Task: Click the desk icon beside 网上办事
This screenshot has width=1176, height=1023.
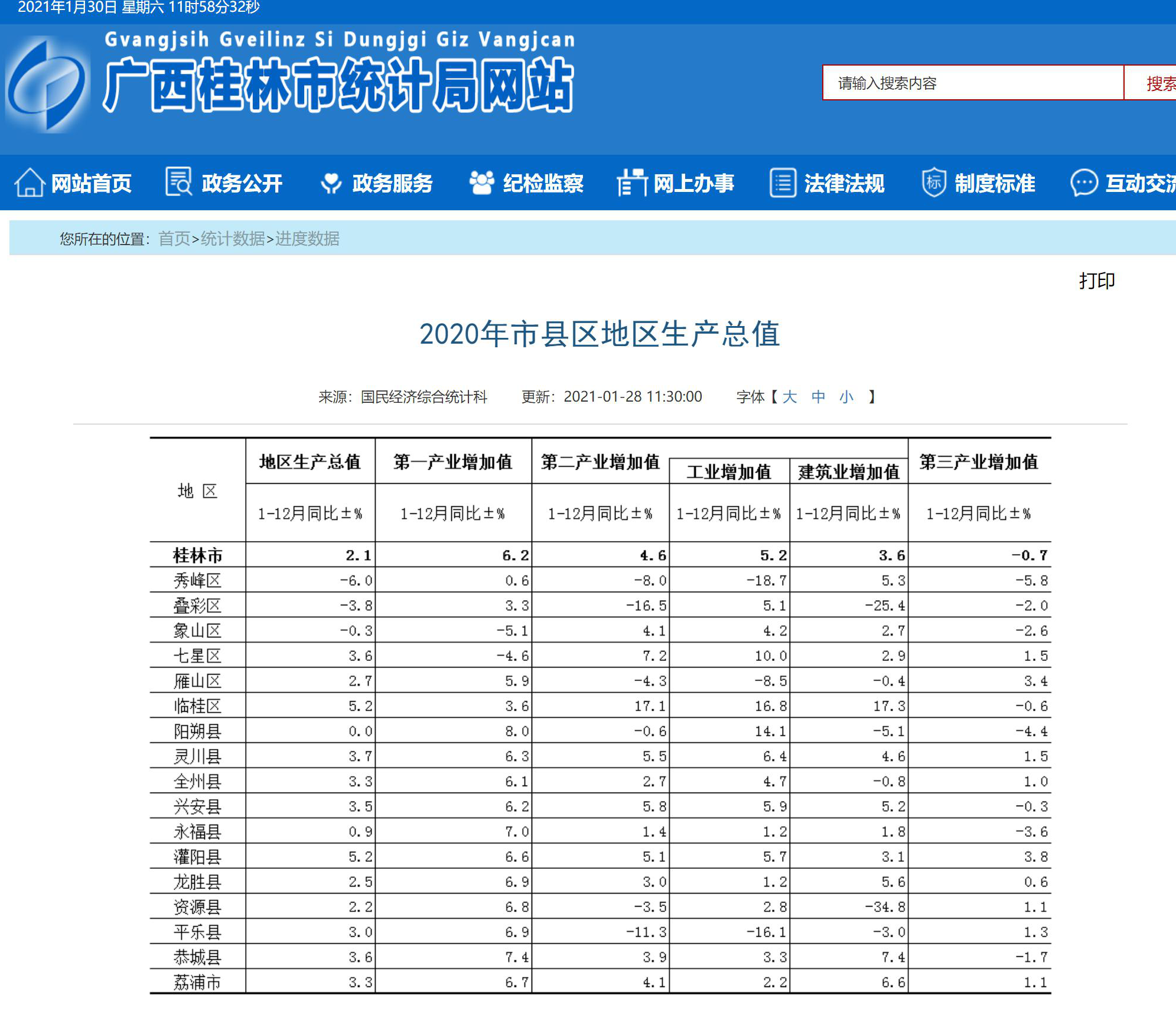Action: (632, 183)
